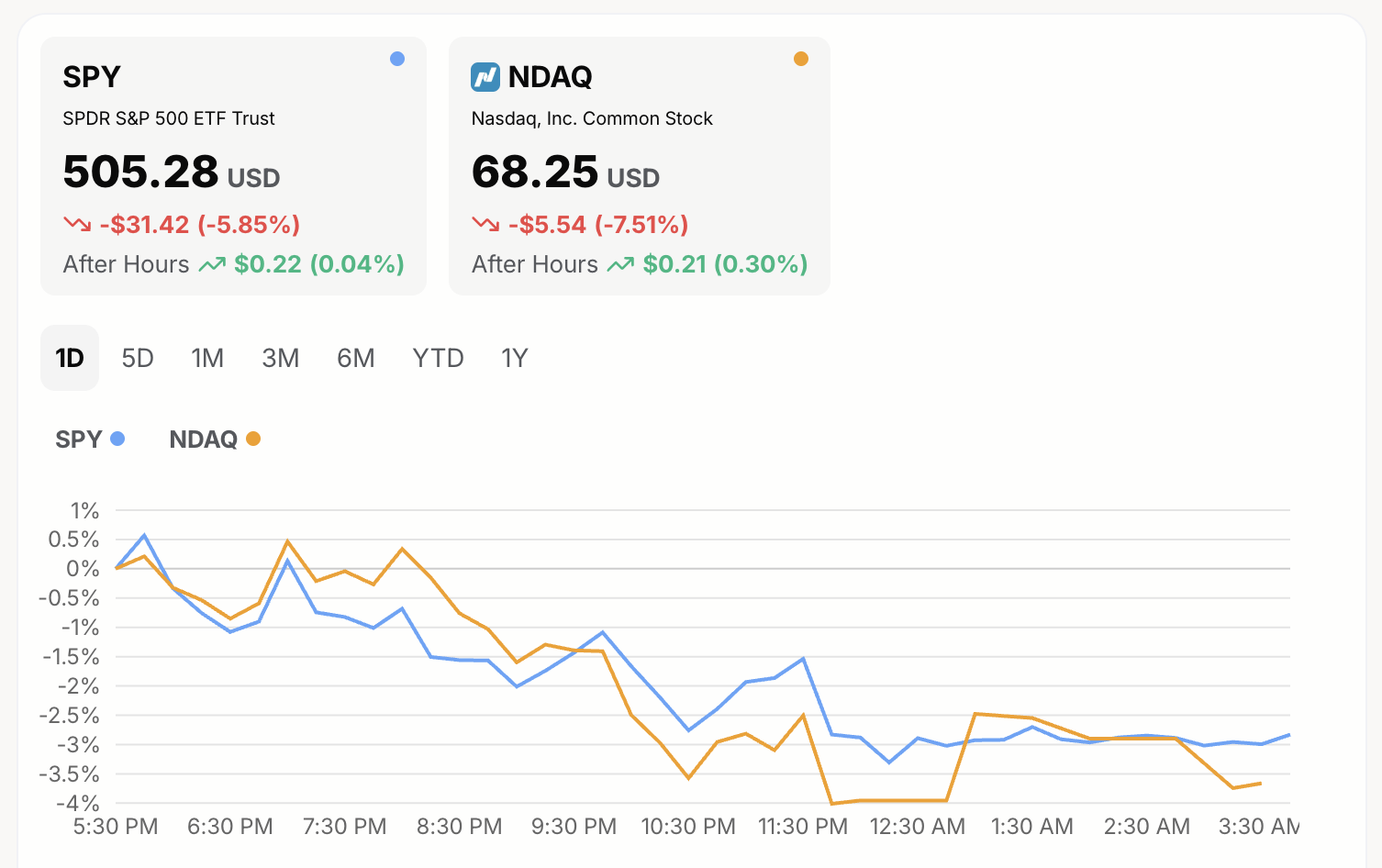
Task: Click the -2.5% y-axis label
Action: click(x=69, y=716)
